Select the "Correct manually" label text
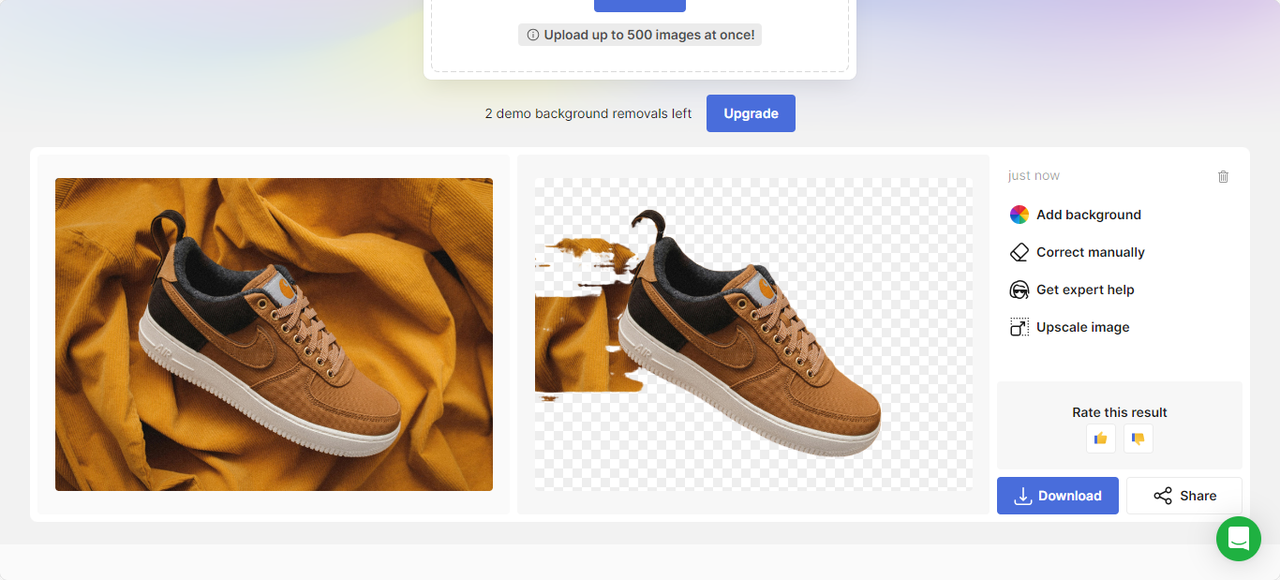 pos(1091,252)
